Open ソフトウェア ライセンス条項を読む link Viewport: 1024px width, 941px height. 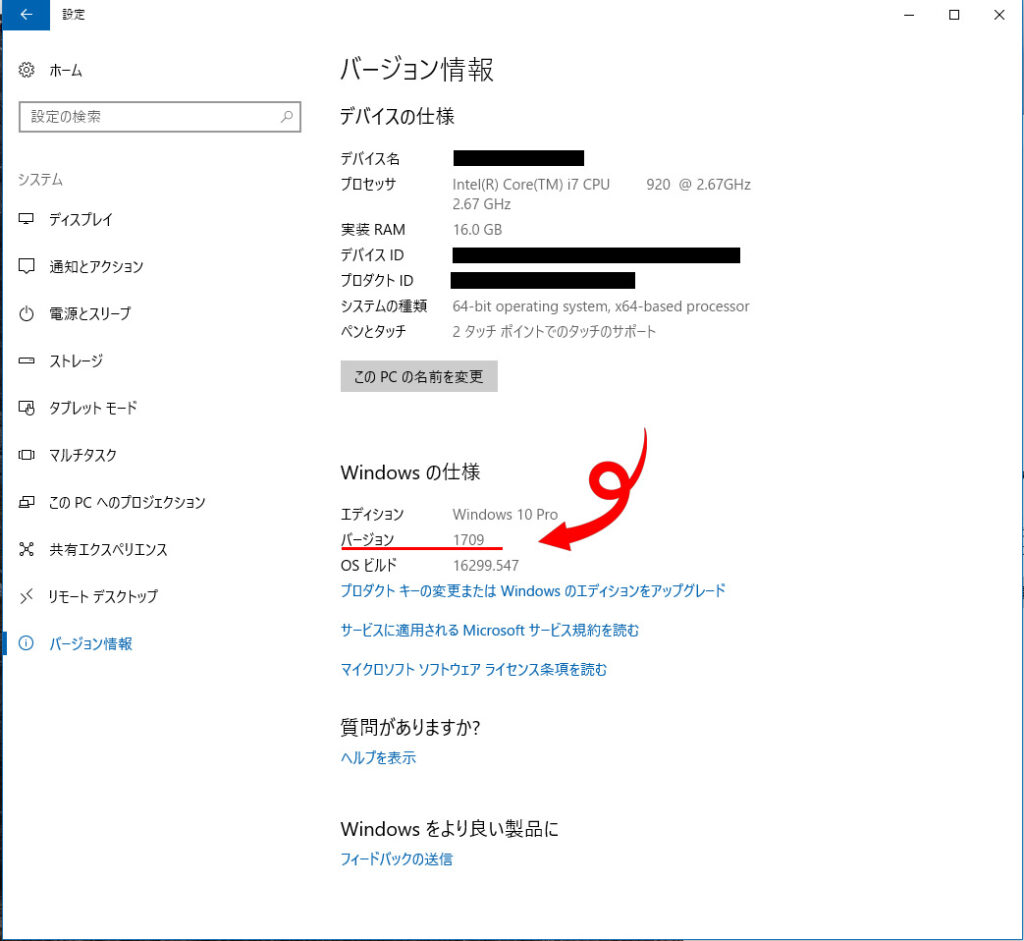(x=473, y=669)
